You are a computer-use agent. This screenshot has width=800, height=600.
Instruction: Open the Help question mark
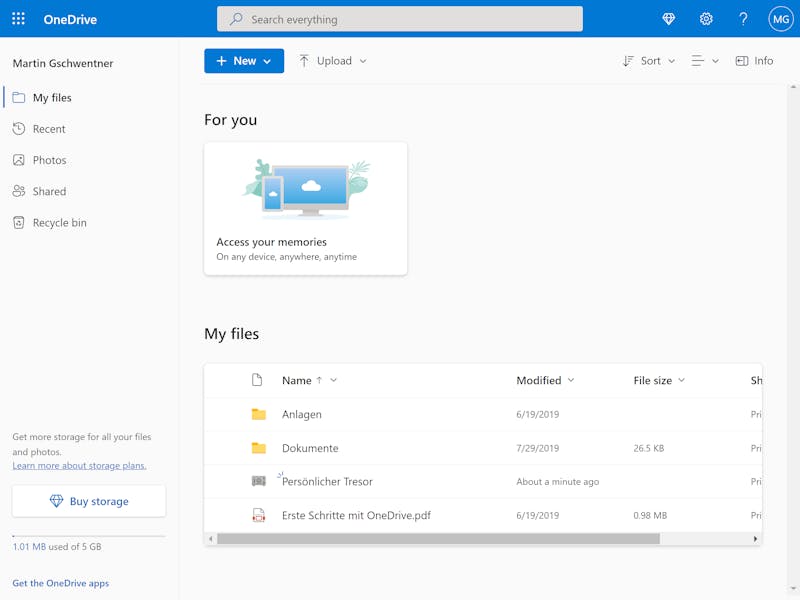(x=743, y=19)
